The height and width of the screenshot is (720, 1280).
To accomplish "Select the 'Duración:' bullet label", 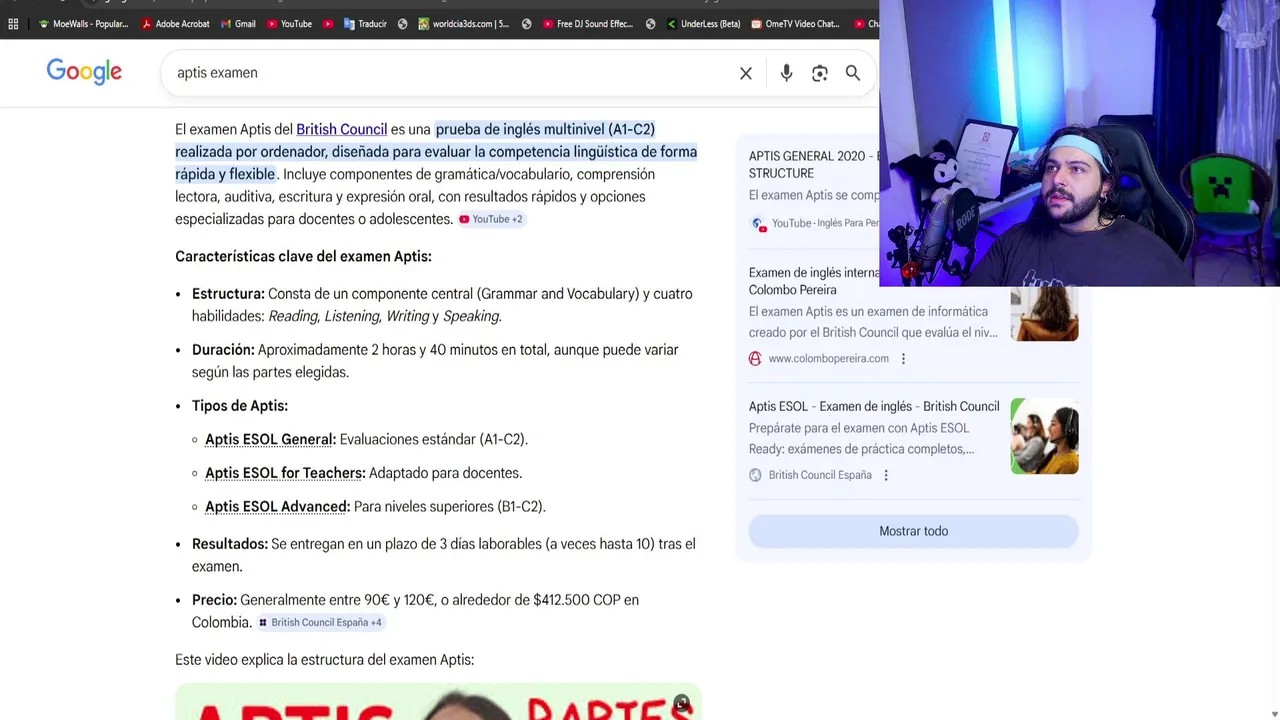I will pyautogui.click(x=223, y=350).
